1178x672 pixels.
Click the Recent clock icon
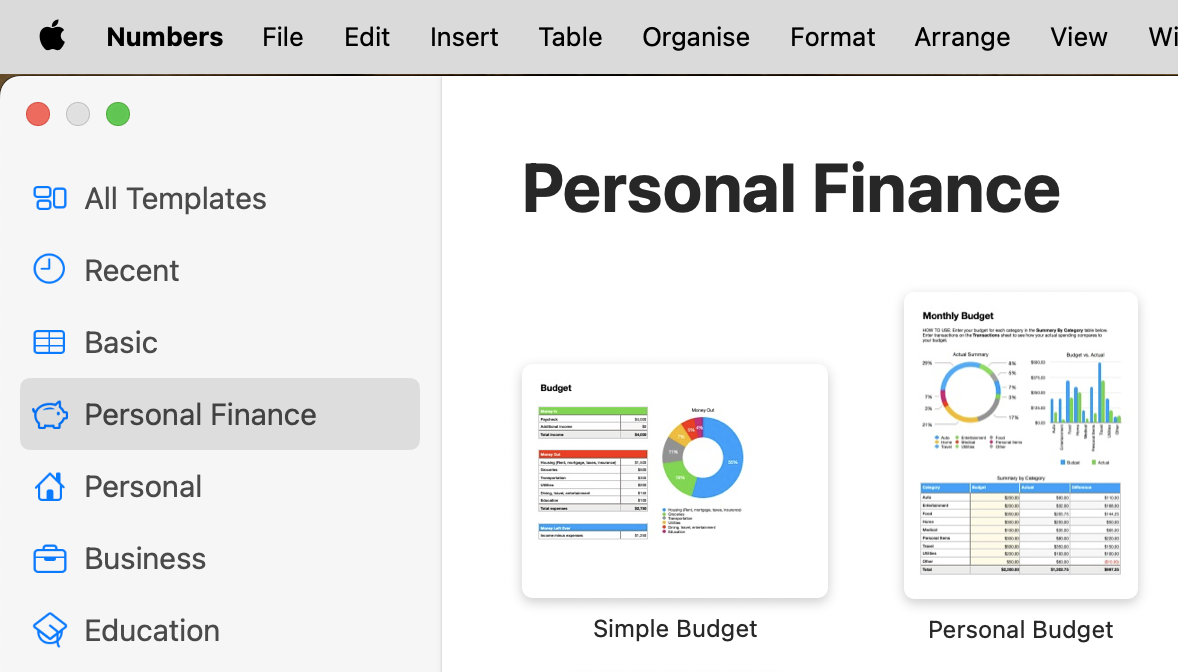click(x=49, y=269)
